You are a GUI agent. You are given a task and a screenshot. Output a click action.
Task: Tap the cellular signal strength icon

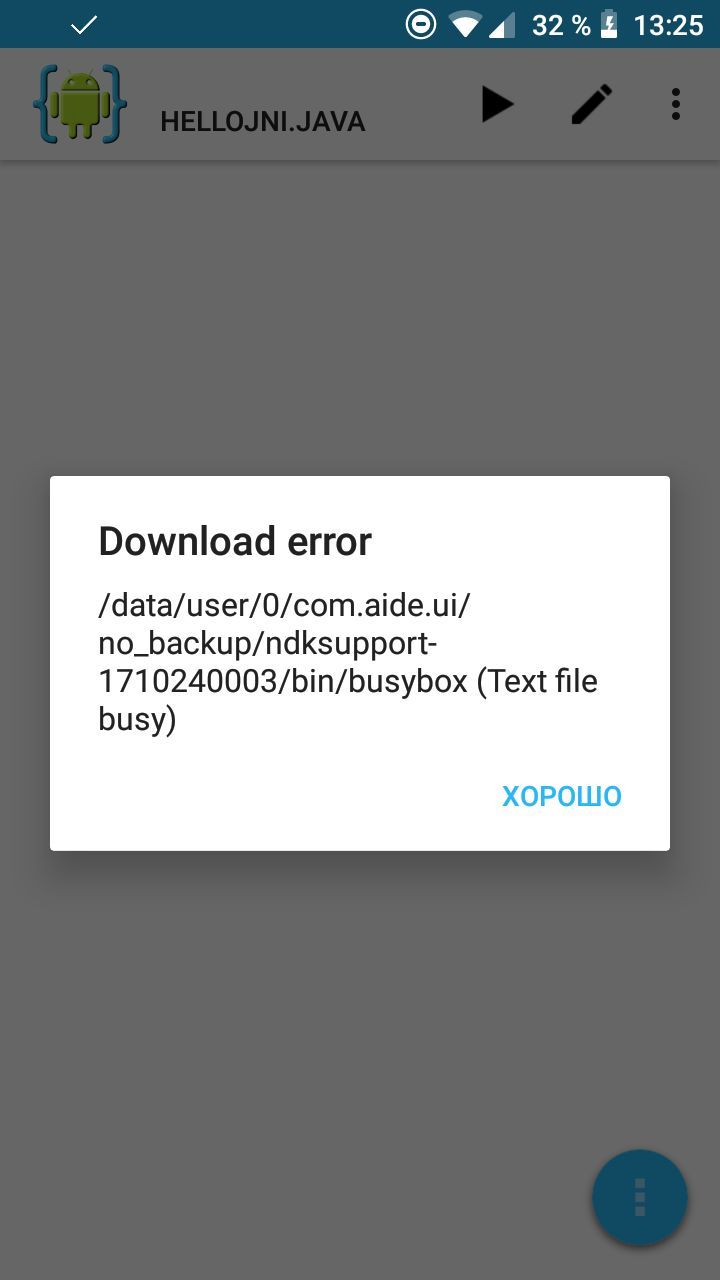(x=502, y=25)
